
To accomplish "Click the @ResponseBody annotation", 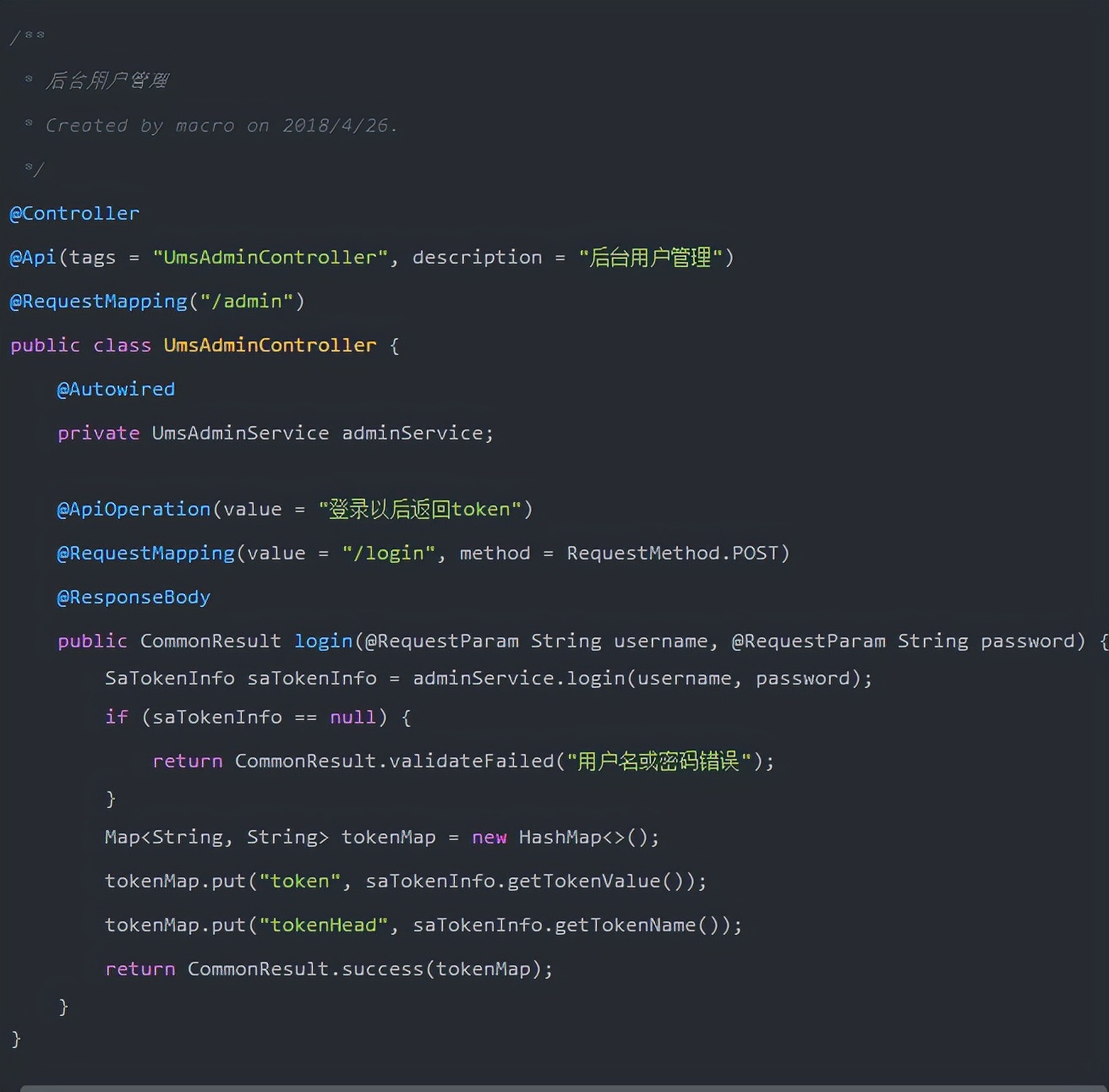I will (x=134, y=598).
